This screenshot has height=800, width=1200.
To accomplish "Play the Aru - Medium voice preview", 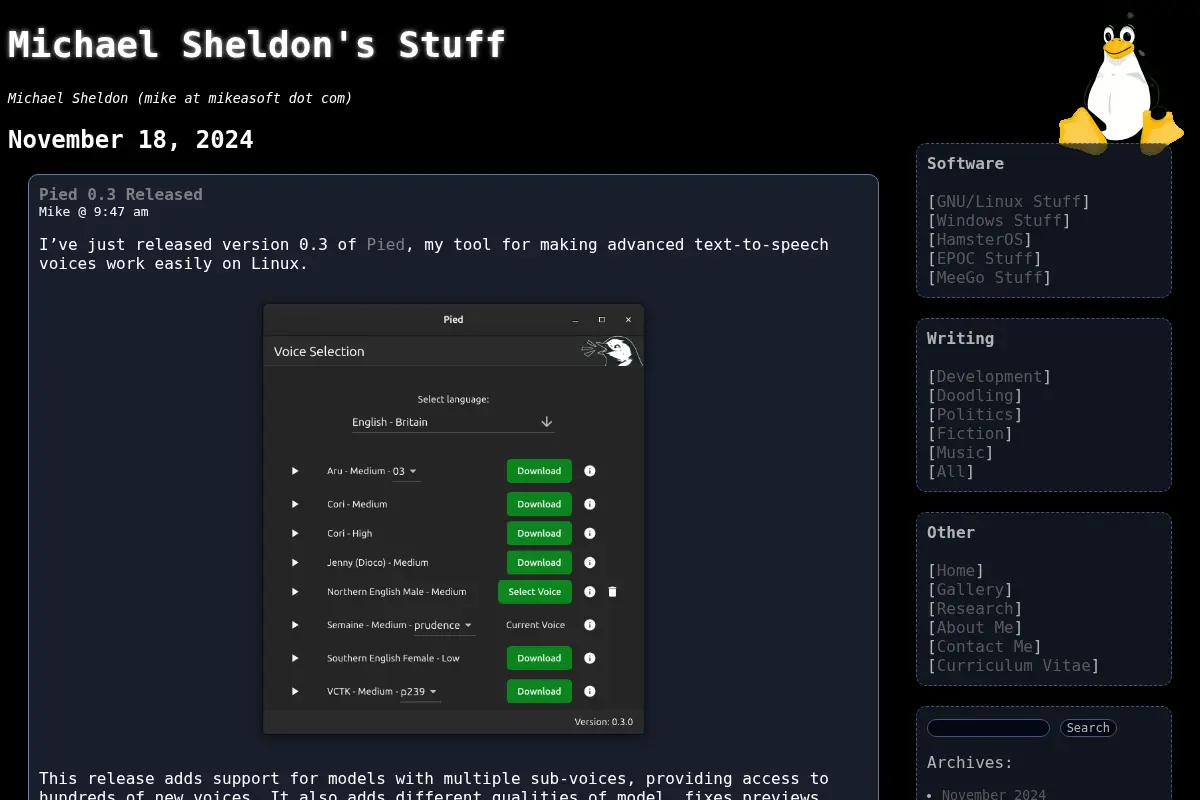I will click(x=295, y=471).
